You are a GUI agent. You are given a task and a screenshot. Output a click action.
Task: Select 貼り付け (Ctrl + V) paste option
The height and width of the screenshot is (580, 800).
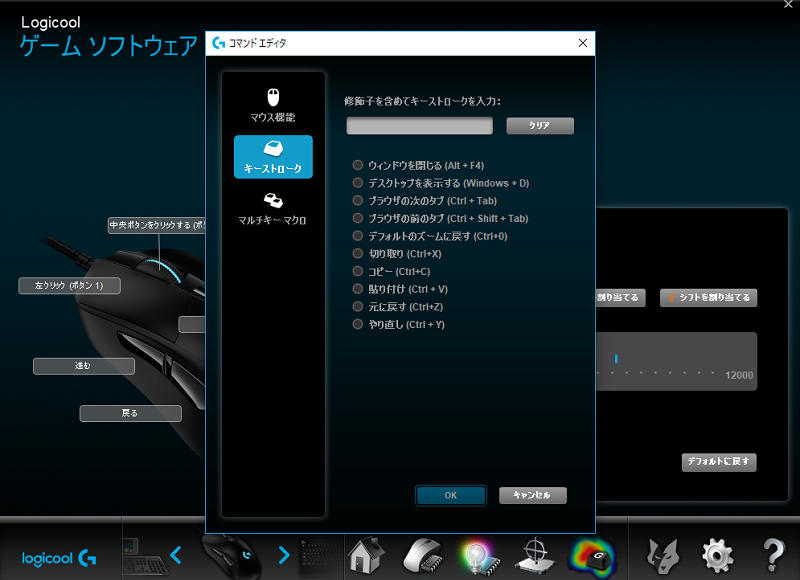coord(401,289)
